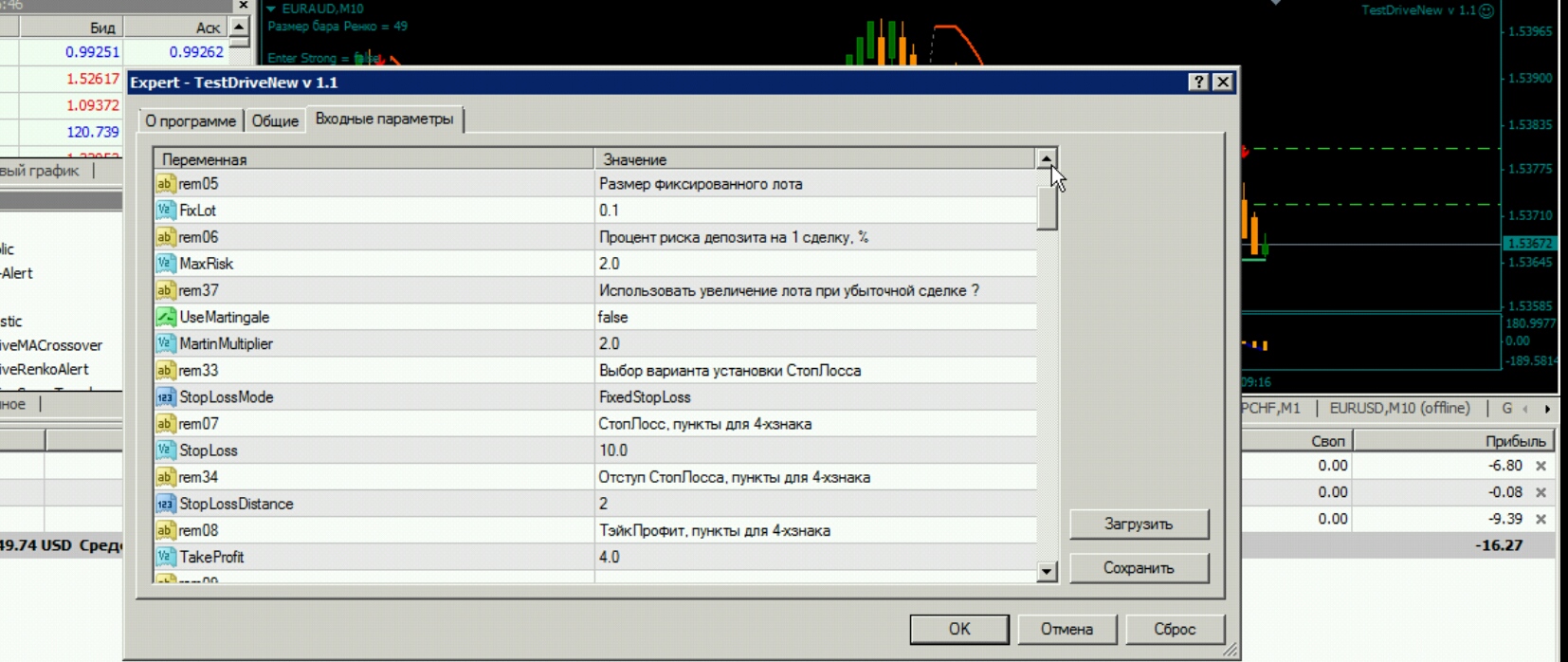Click the variable icon beside FixLot
Image resolution: width=1568 pixels, height=662 pixels.
165,211
